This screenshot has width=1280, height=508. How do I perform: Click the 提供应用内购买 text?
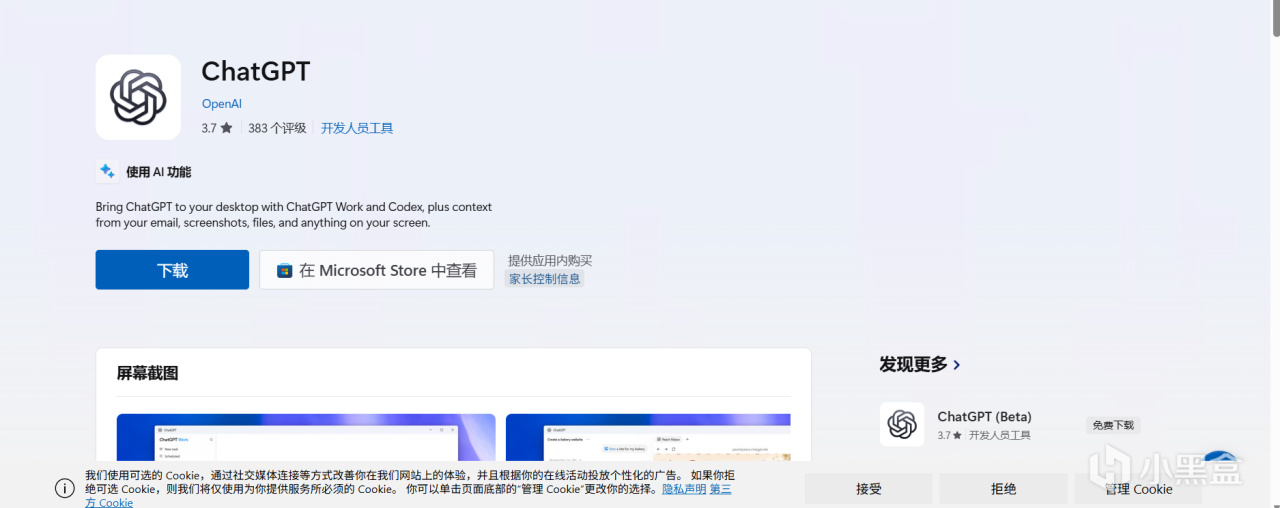coord(550,260)
